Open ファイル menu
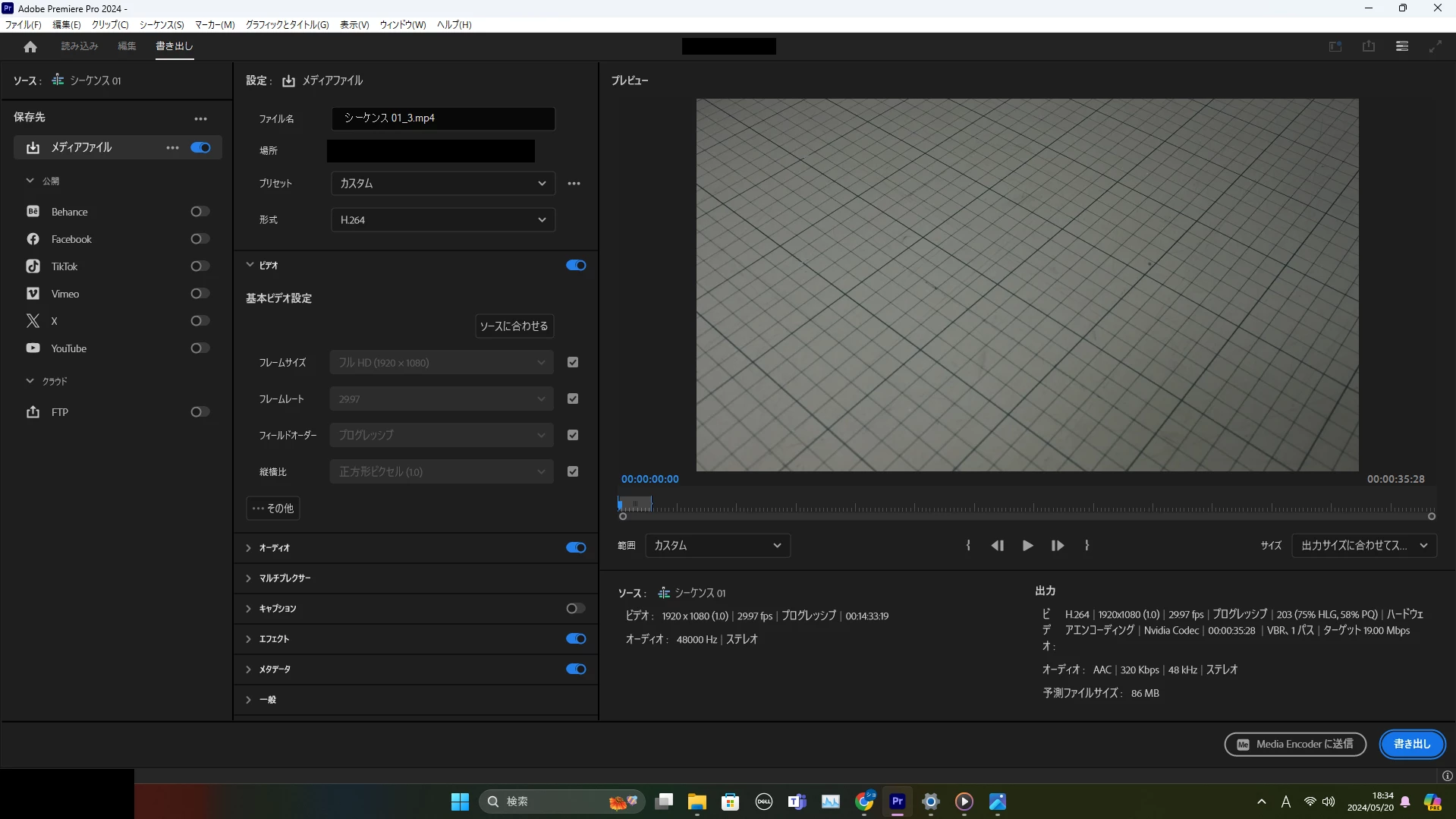1456x819 pixels. click(x=24, y=25)
